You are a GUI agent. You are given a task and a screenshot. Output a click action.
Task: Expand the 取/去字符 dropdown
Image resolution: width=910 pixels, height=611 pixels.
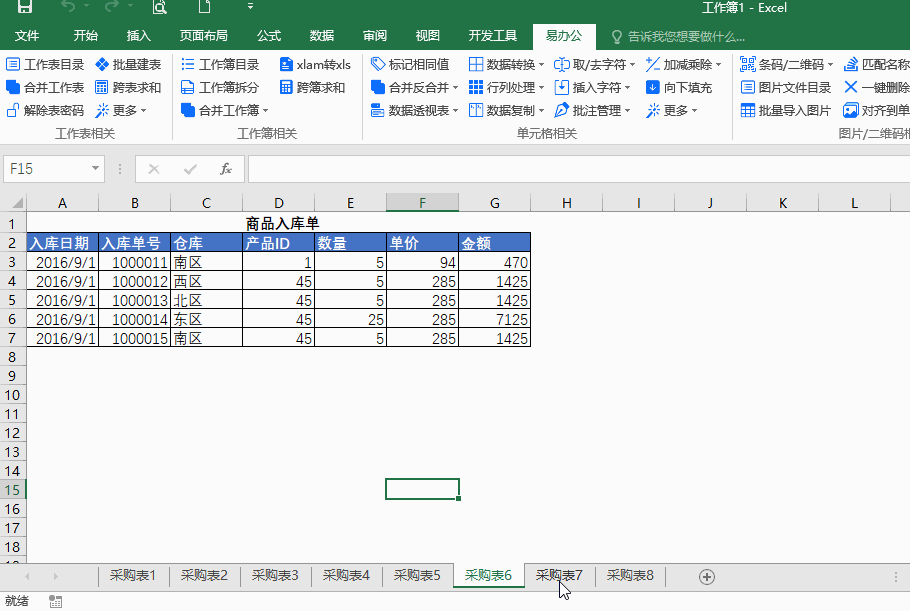click(x=633, y=64)
